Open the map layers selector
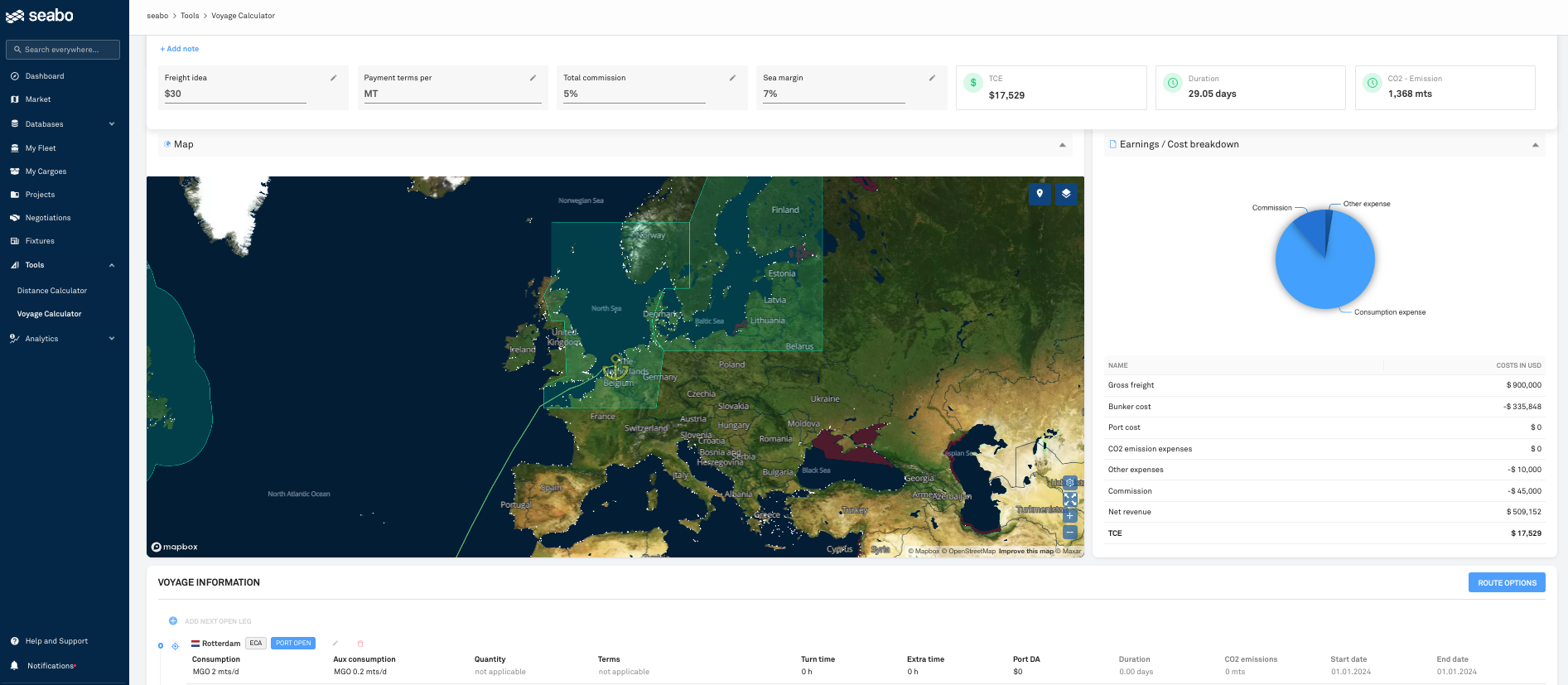Viewport: 1568px width, 685px height. [1066, 194]
